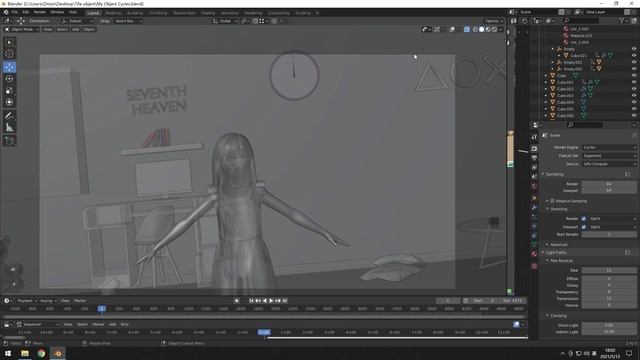The height and width of the screenshot is (360, 640).
Task: Switch viewport to rendered shading
Action: (495, 29)
